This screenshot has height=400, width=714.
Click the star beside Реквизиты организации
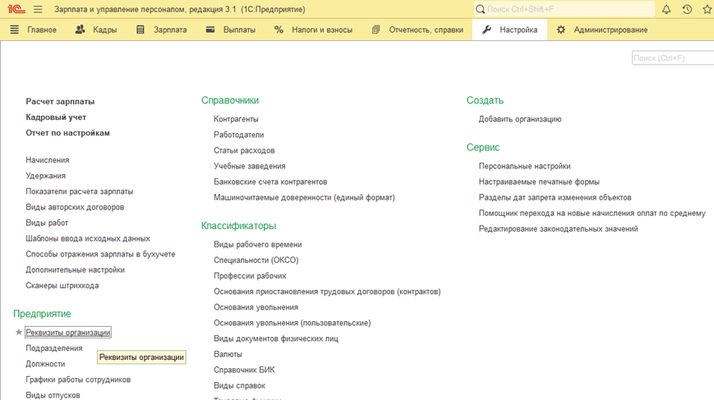[18, 332]
